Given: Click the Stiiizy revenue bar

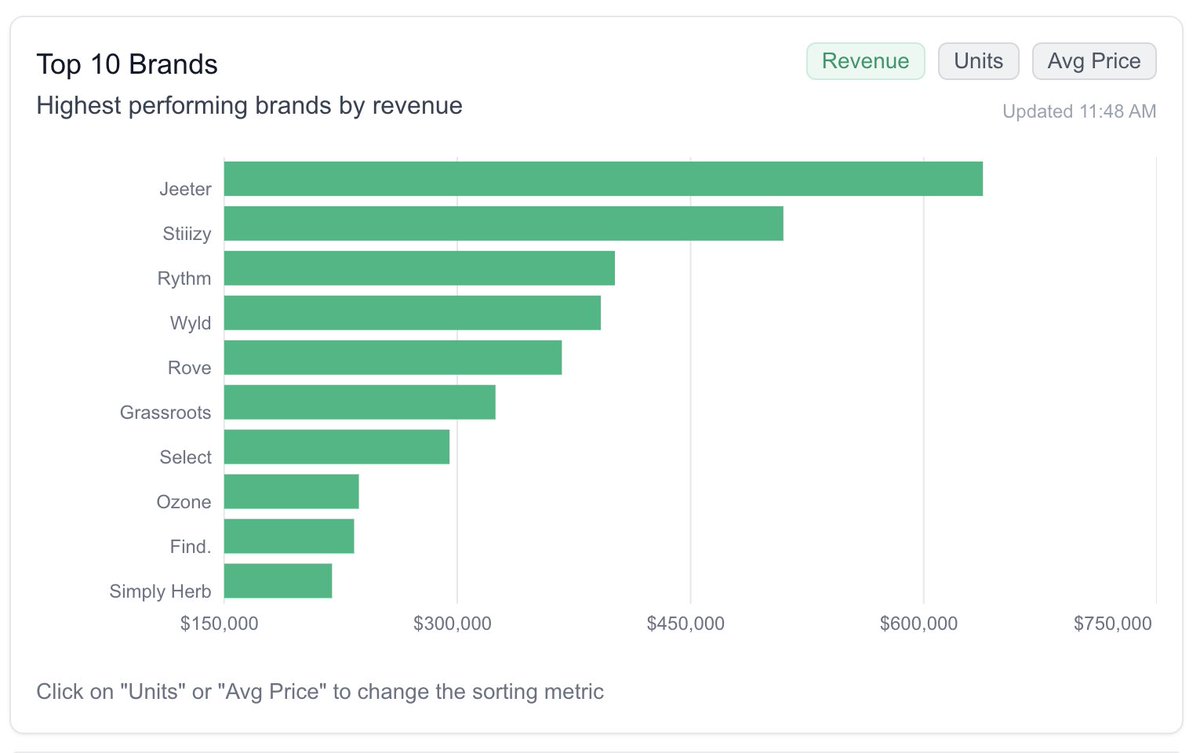Looking at the screenshot, I should tap(503, 224).
